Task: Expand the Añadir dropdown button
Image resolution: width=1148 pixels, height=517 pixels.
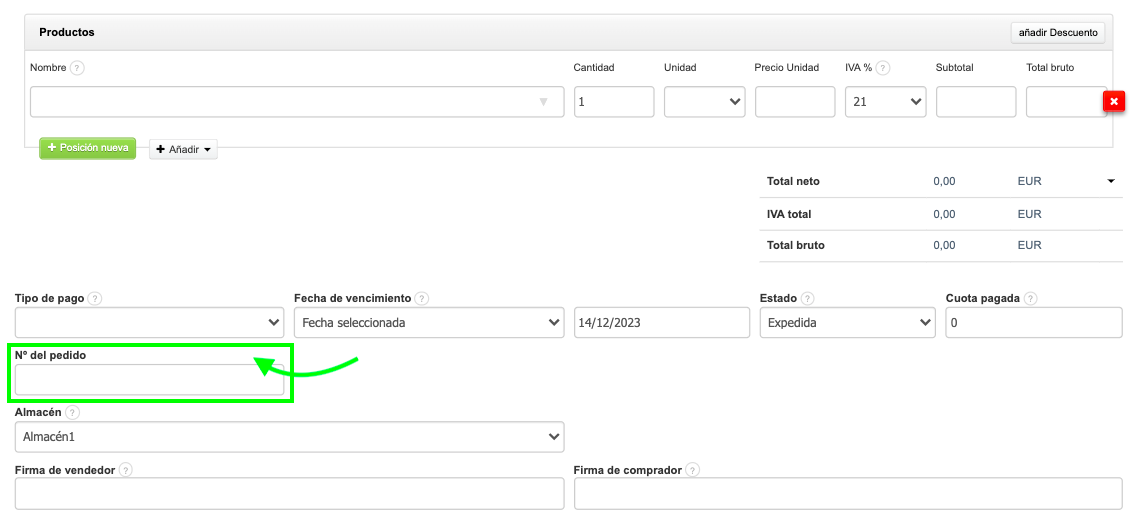Action: tap(183, 149)
